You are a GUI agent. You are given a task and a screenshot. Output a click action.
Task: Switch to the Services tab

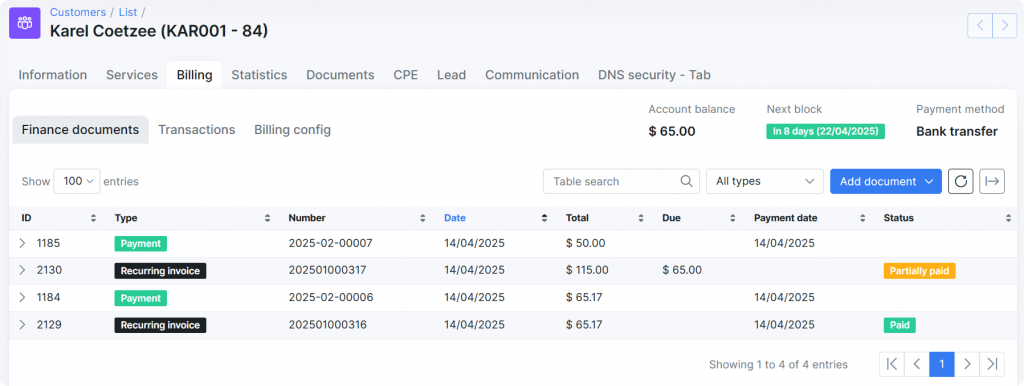(132, 75)
